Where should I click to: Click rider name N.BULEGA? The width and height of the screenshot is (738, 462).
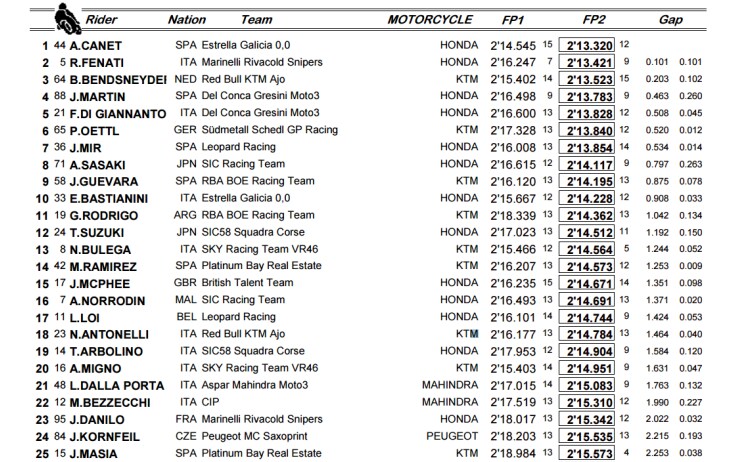[100, 250]
